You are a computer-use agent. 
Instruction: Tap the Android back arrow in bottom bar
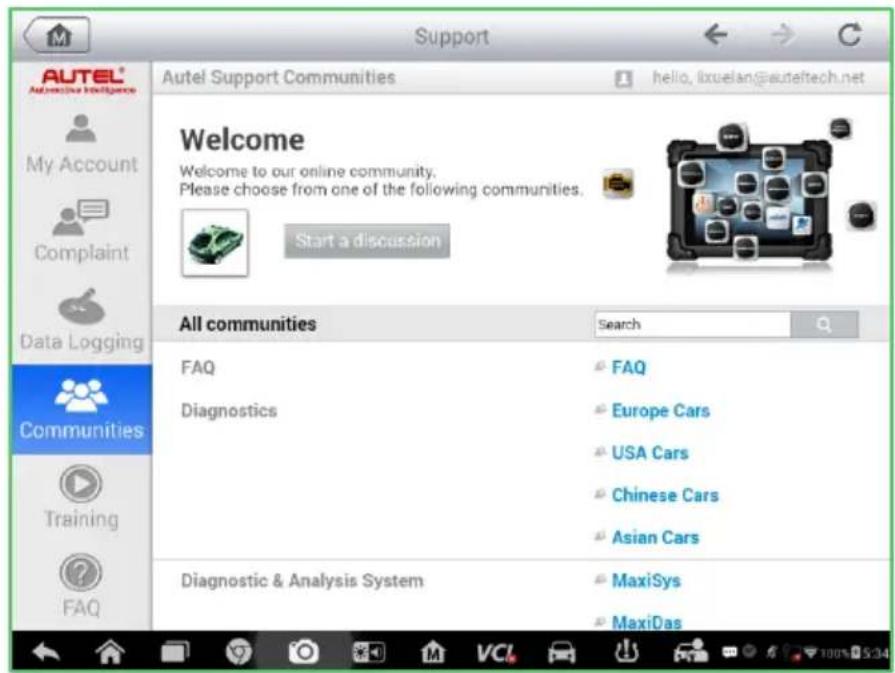(46, 652)
